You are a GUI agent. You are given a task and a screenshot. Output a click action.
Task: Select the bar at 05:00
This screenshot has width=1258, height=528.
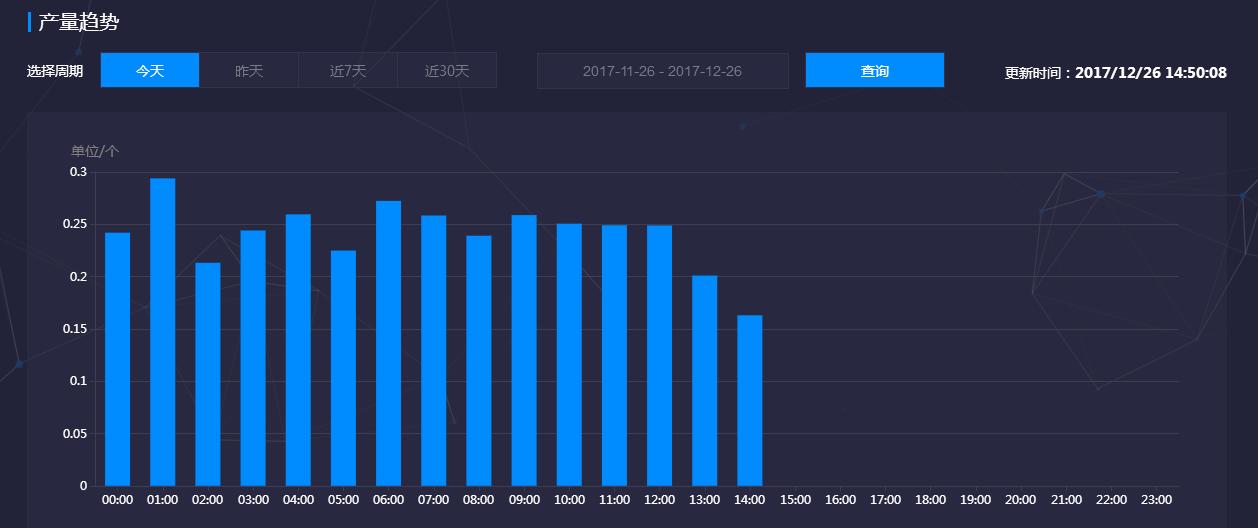click(x=343, y=369)
